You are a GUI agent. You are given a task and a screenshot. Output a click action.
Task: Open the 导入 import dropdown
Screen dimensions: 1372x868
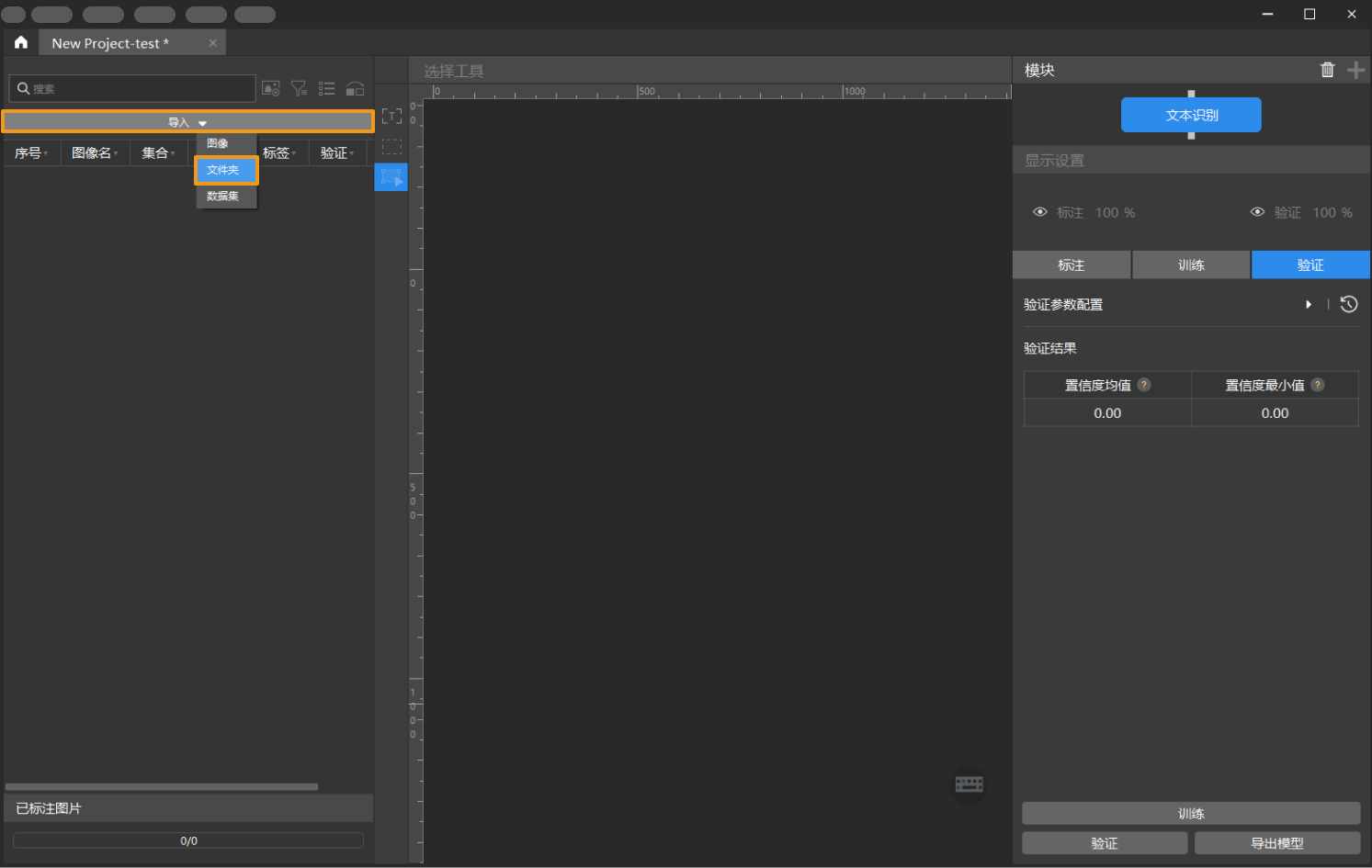[x=187, y=122]
